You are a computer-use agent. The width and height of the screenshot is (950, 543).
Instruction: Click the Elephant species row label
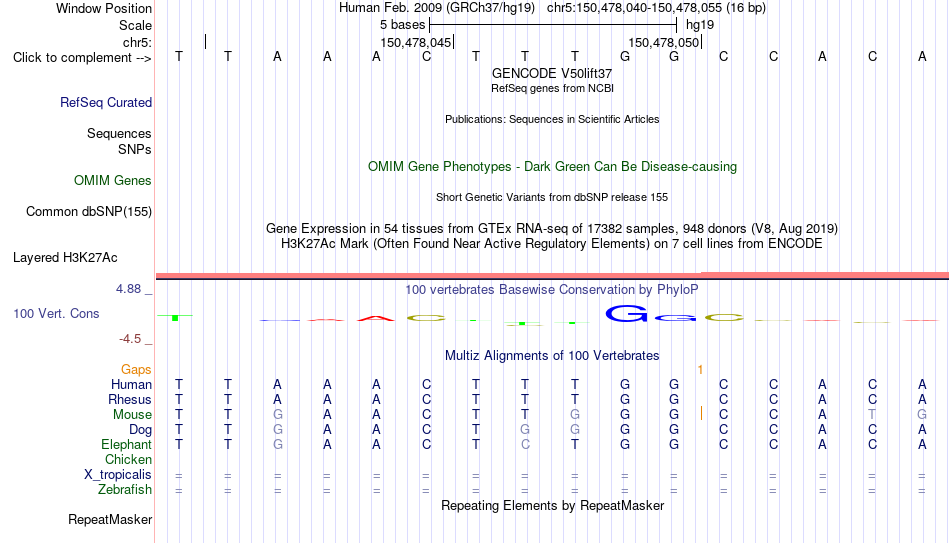pos(126,444)
